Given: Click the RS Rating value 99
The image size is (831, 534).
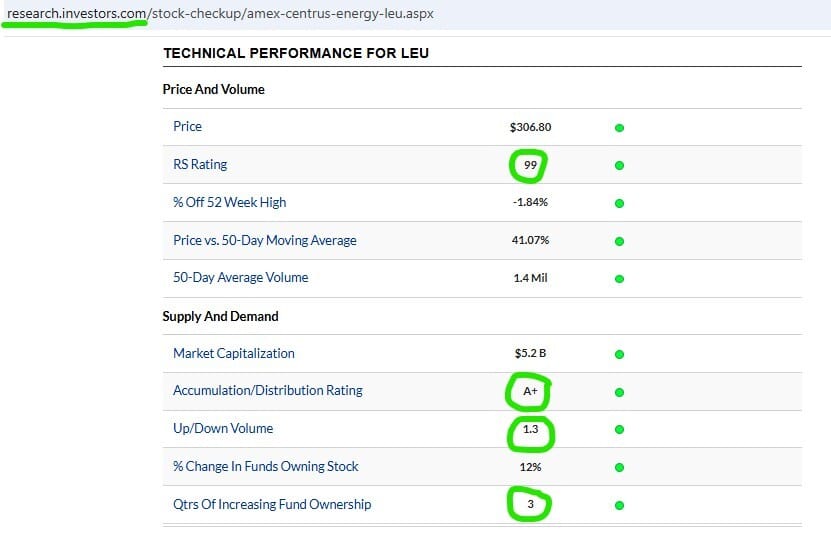Looking at the screenshot, I should click(x=530, y=165).
